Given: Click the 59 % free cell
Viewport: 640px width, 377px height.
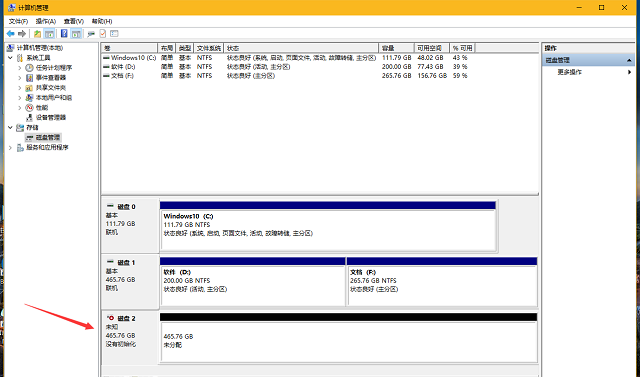Looking at the screenshot, I should pyautogui.click(x=460, y=76).
